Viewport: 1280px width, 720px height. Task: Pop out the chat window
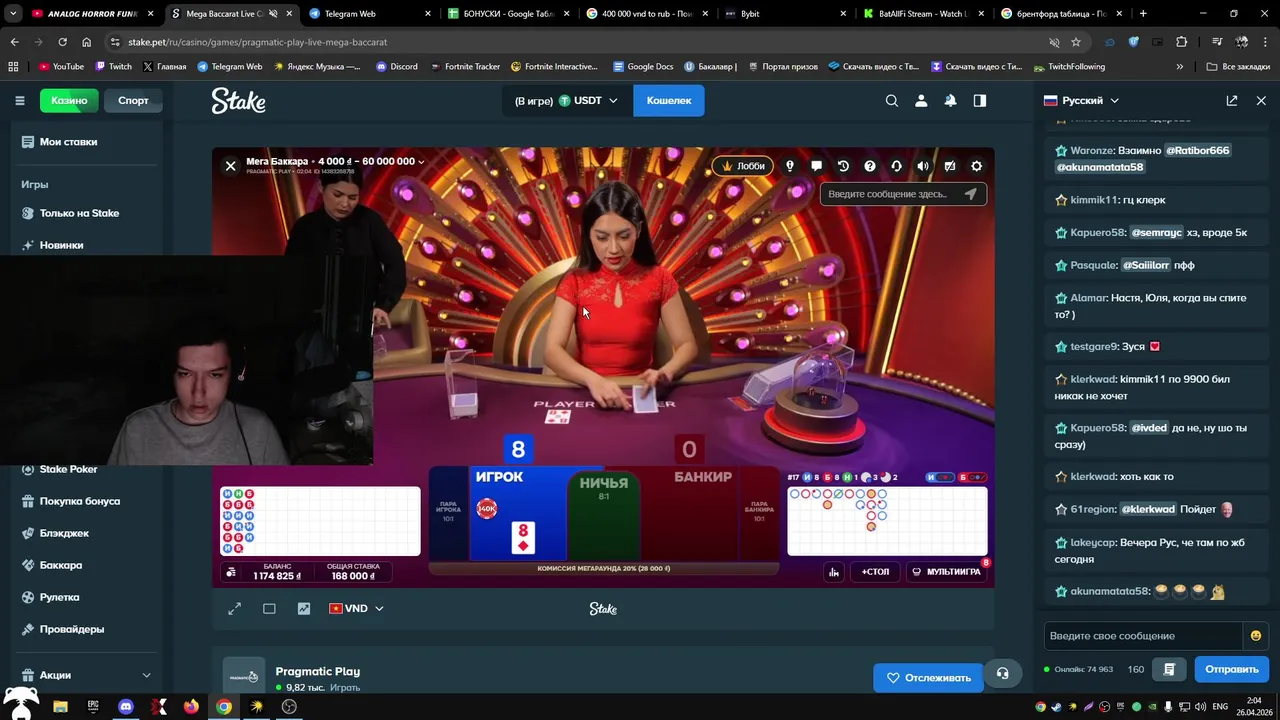pyautogui.click(x=1232, y=100)
